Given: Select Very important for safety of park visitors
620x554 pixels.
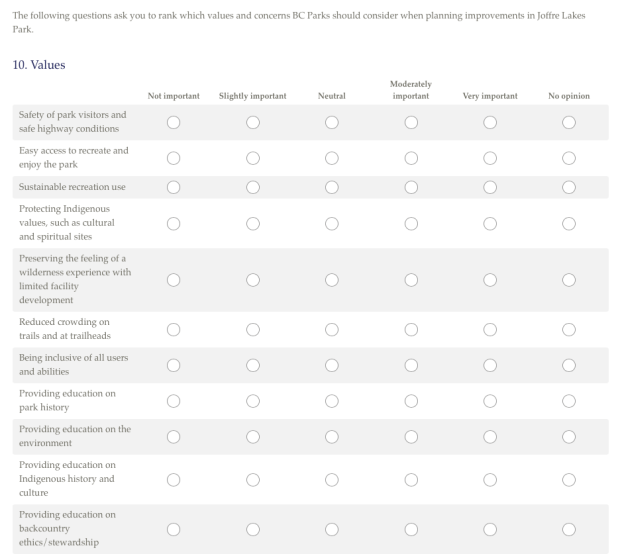Looking at the screenshot, I should [490, 122].
